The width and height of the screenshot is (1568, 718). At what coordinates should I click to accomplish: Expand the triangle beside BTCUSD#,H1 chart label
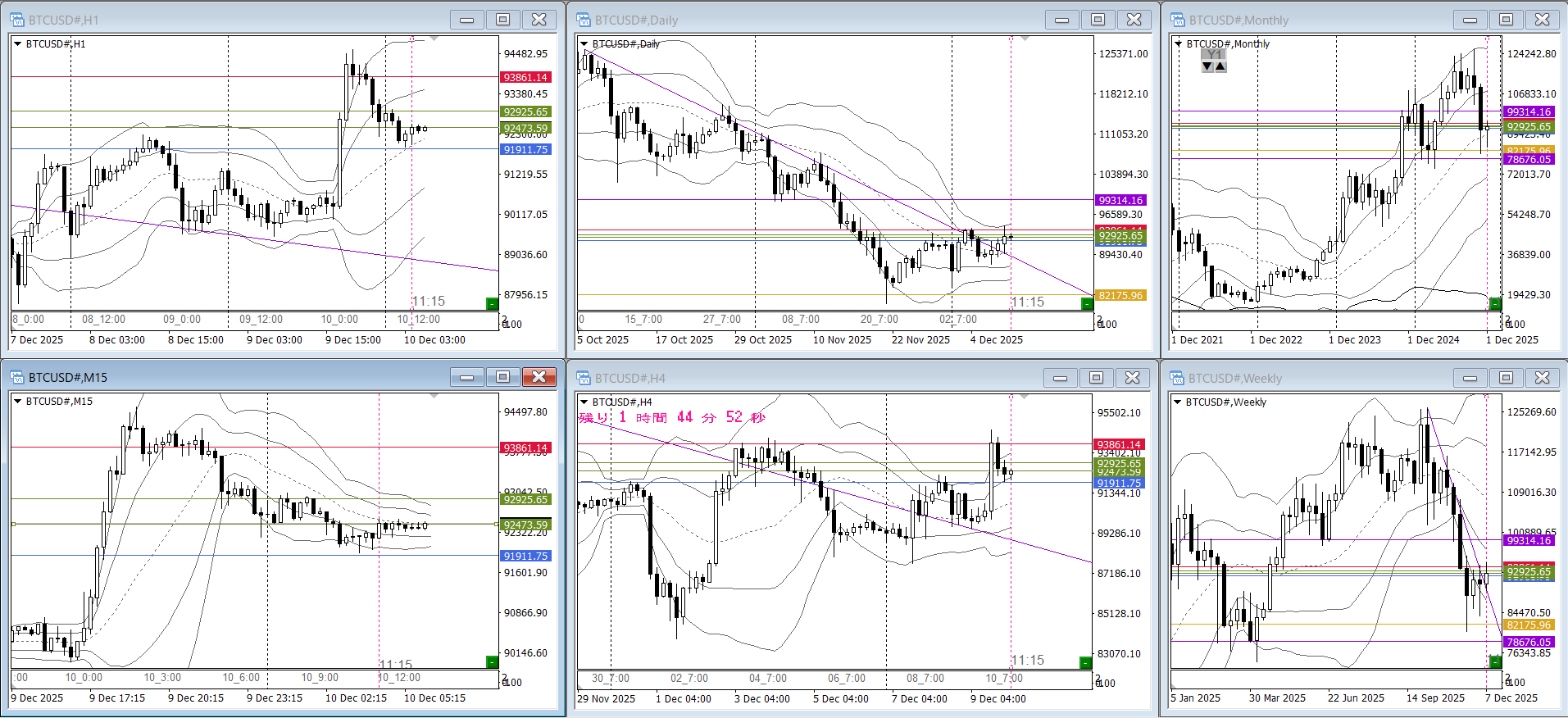17,44
